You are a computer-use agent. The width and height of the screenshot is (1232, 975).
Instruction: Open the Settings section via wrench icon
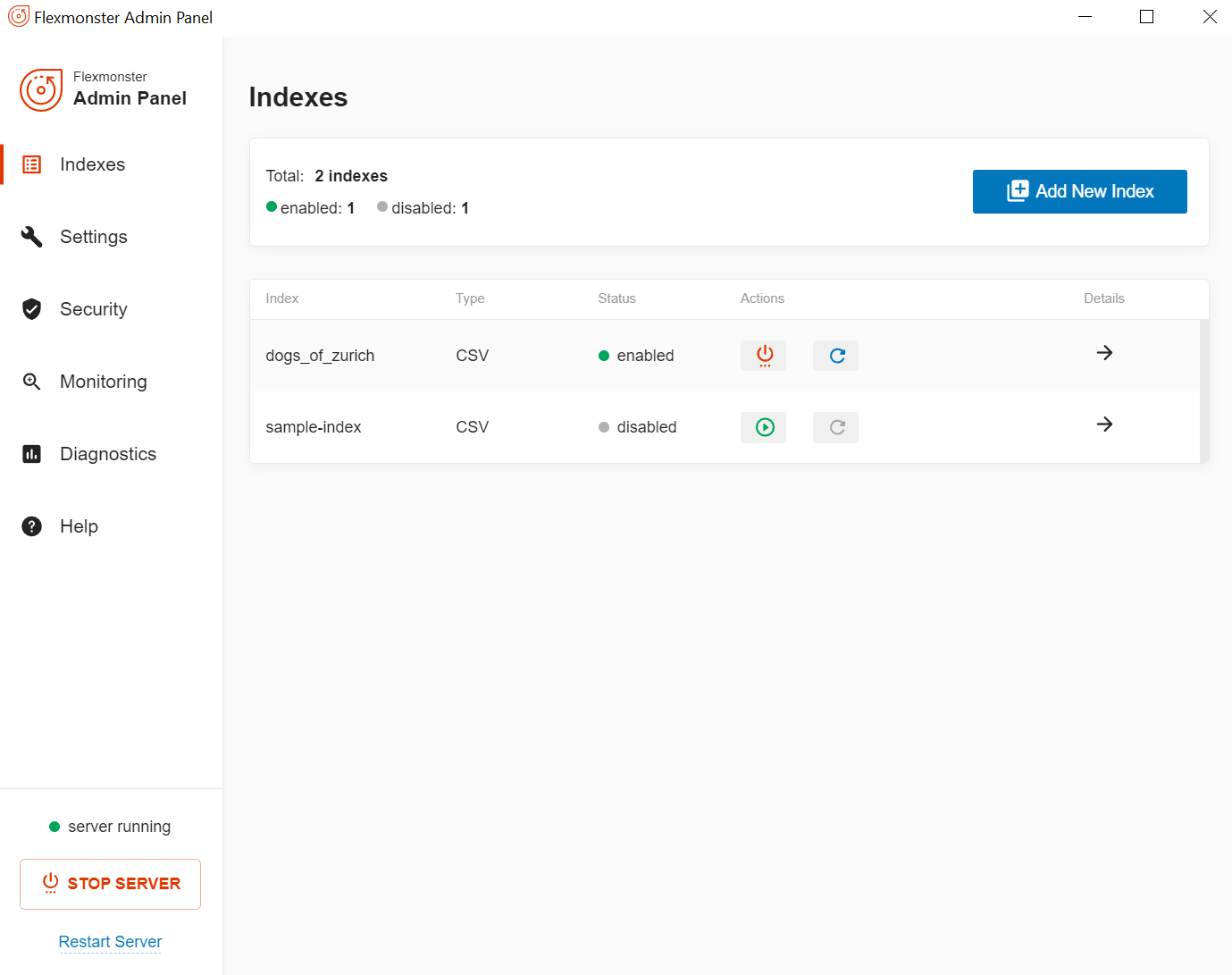pyautogui.click(x=31, y=236)
